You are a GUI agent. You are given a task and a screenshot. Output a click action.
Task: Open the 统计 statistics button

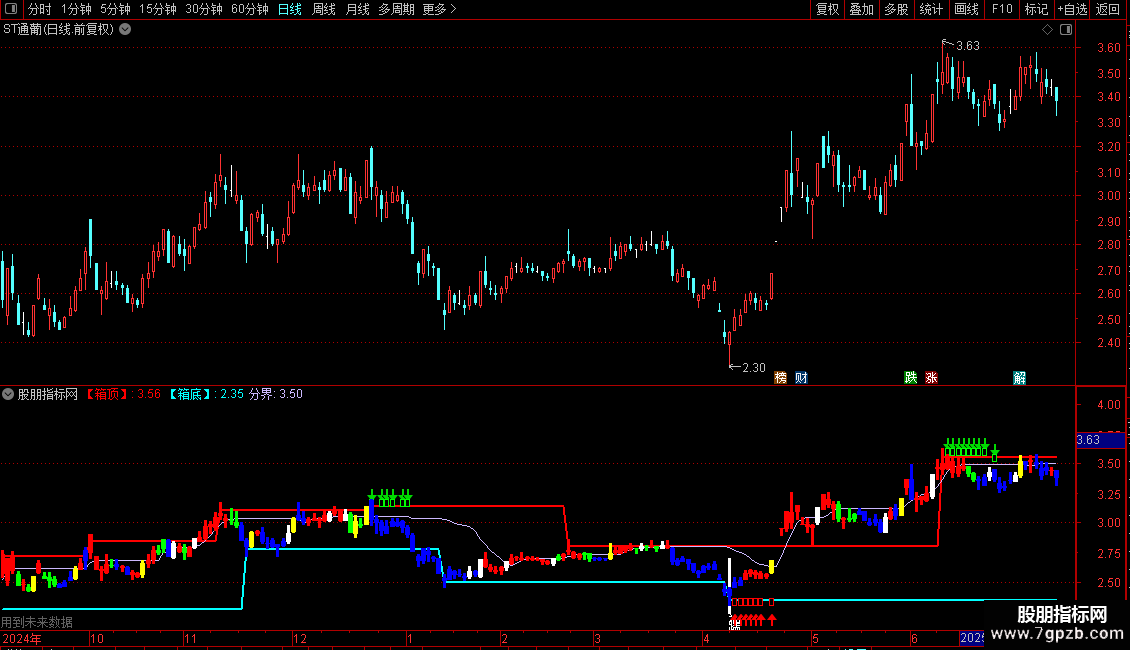pyautogui.click(x=931, y=9)
